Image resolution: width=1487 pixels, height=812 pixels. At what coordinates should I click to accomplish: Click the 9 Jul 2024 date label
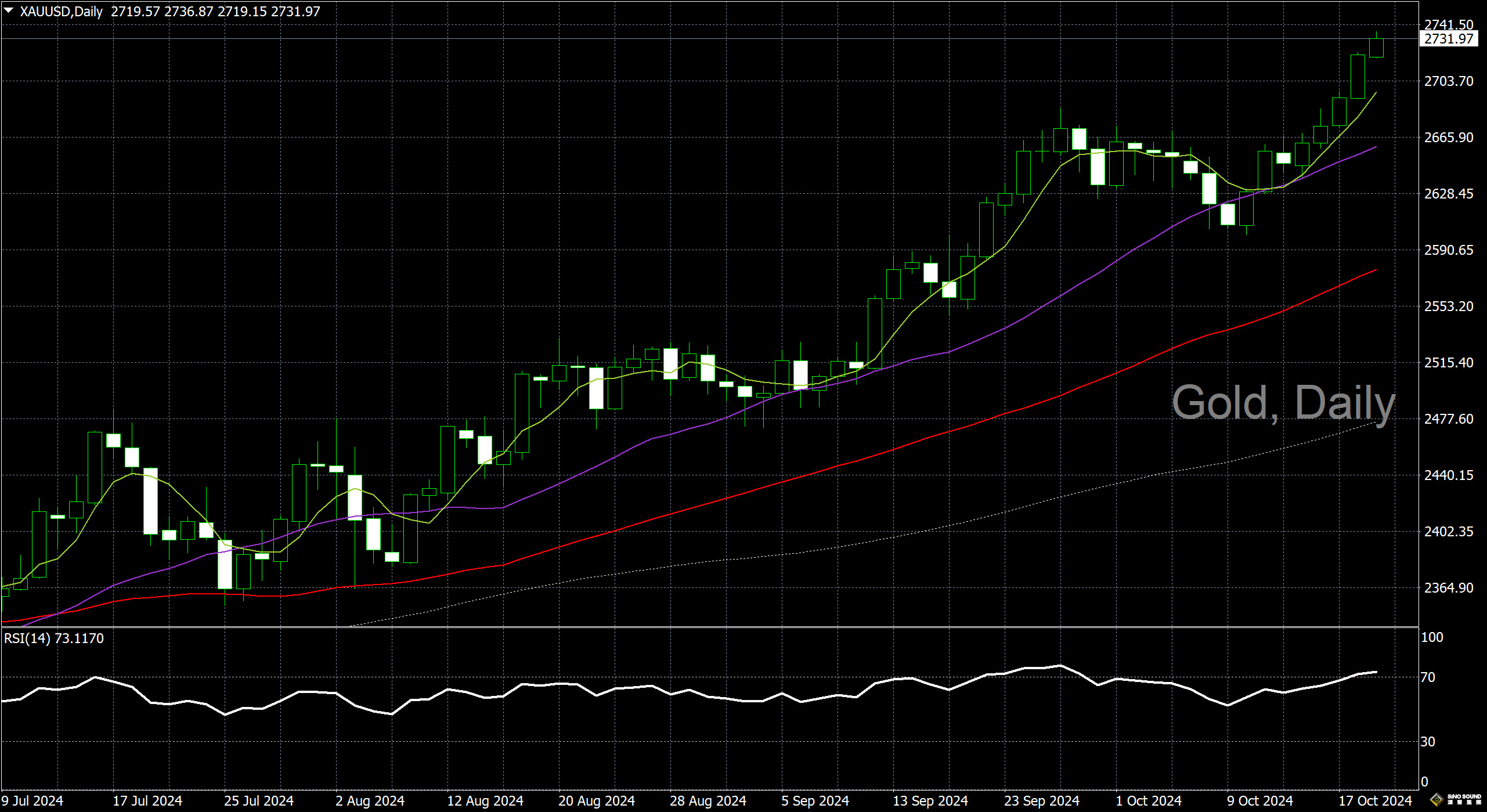click(x=33, y=801)
